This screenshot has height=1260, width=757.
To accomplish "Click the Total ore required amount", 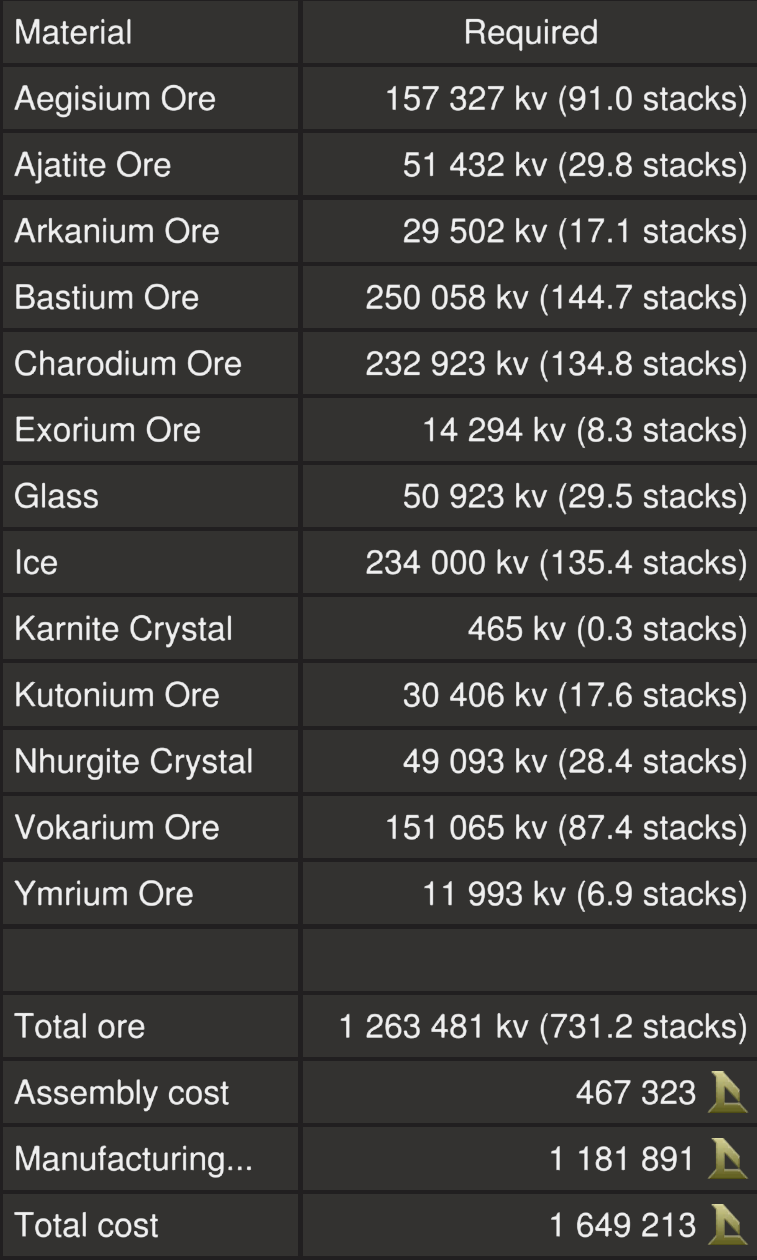I will (543, 1027).
